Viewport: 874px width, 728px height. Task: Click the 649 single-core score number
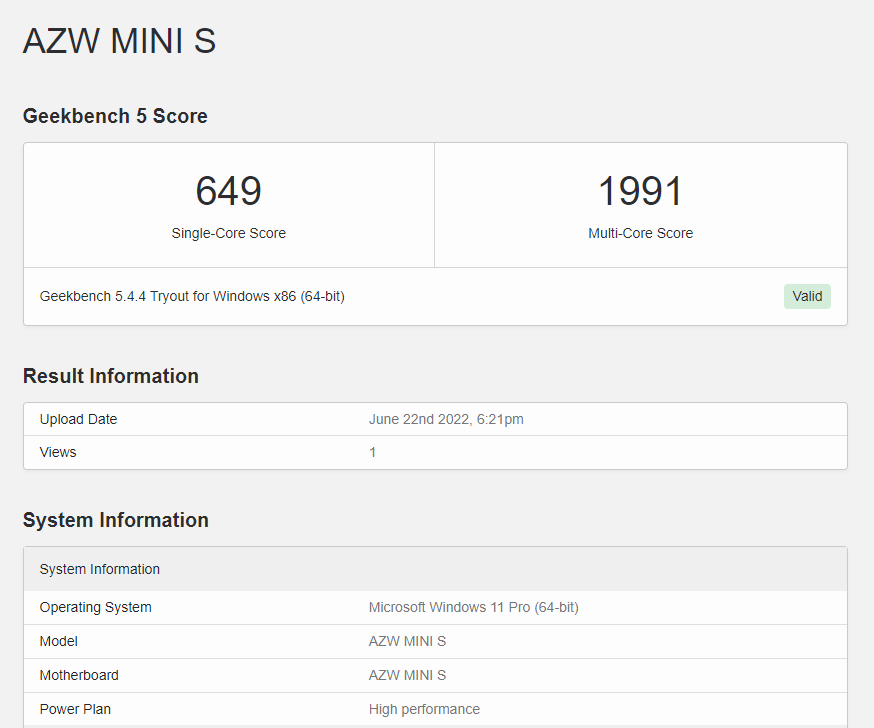pos(228,191)
